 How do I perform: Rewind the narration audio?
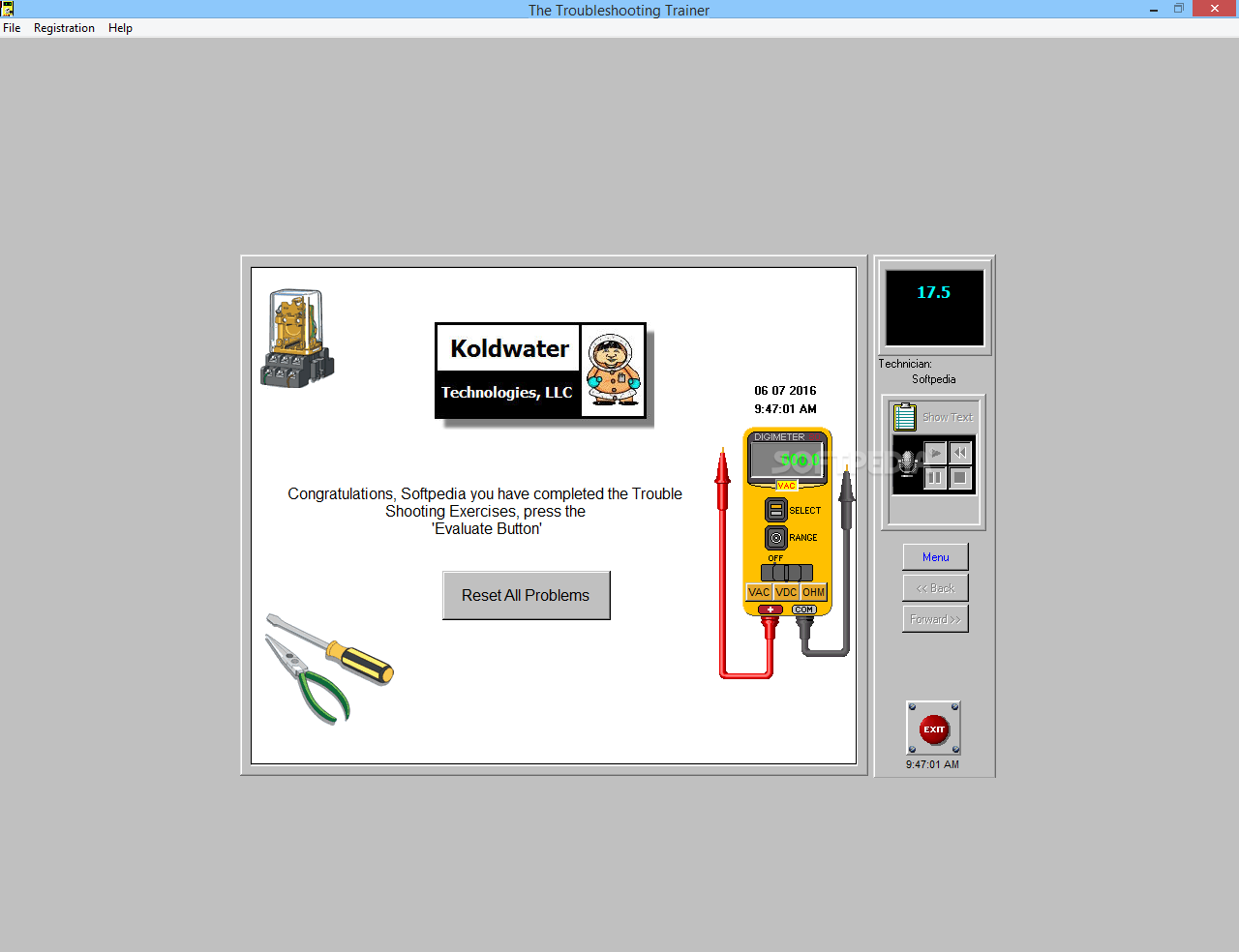click(x=959, y=453)
